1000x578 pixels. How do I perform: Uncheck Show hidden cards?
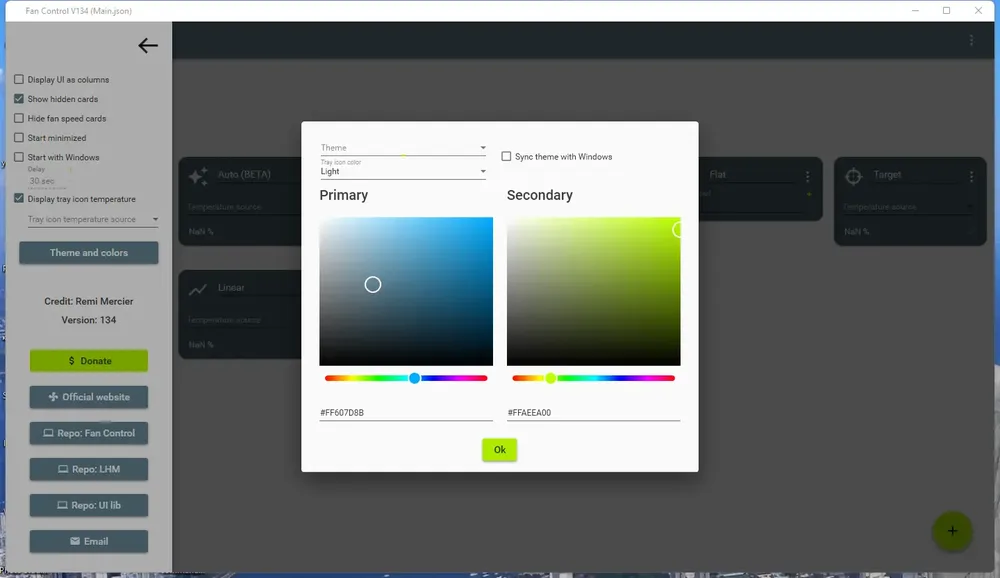(19, 99)
